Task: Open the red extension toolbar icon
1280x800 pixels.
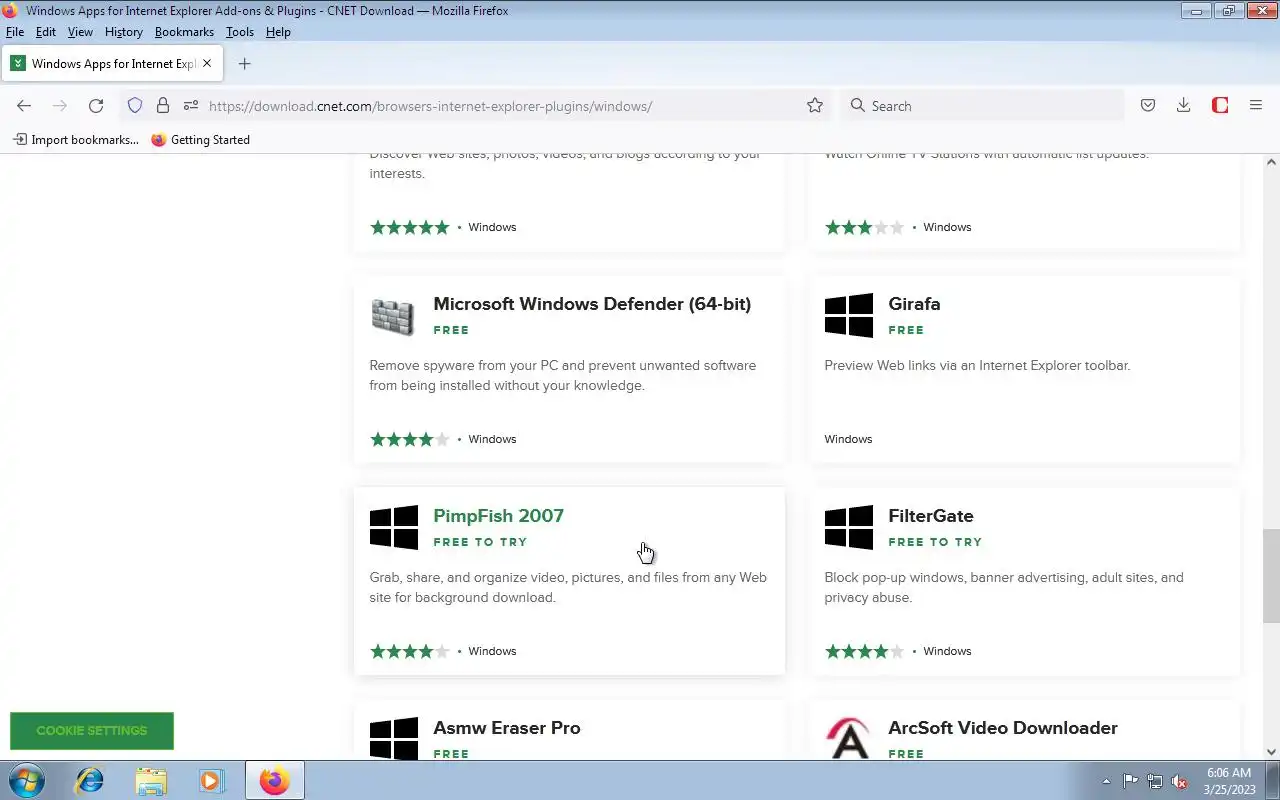Action: [x=1220, y=106]
